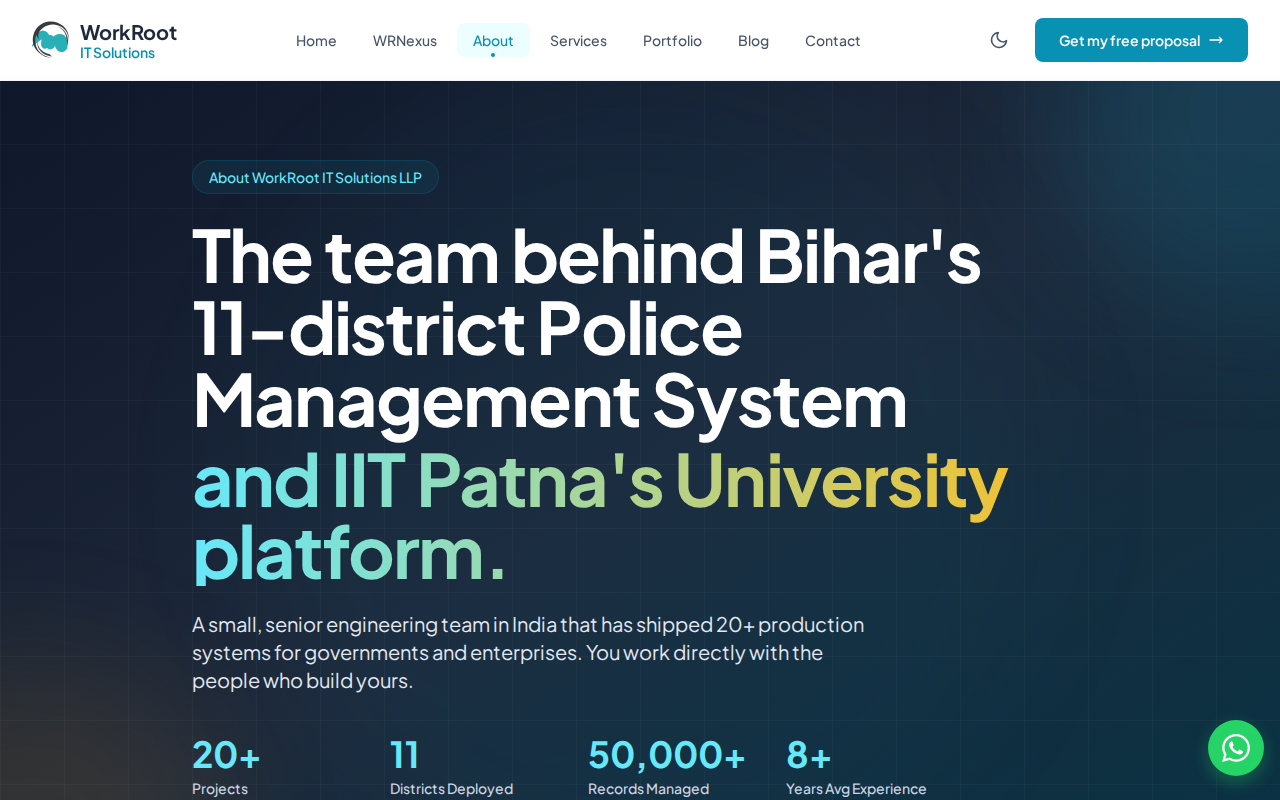This screenshot has height=800, width=1280.
Task: Go to the Home page
Action: pos(316,40)
